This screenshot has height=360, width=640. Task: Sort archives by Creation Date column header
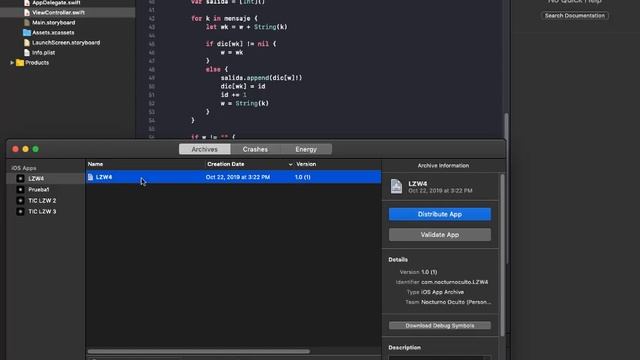[x=225, y=164]
